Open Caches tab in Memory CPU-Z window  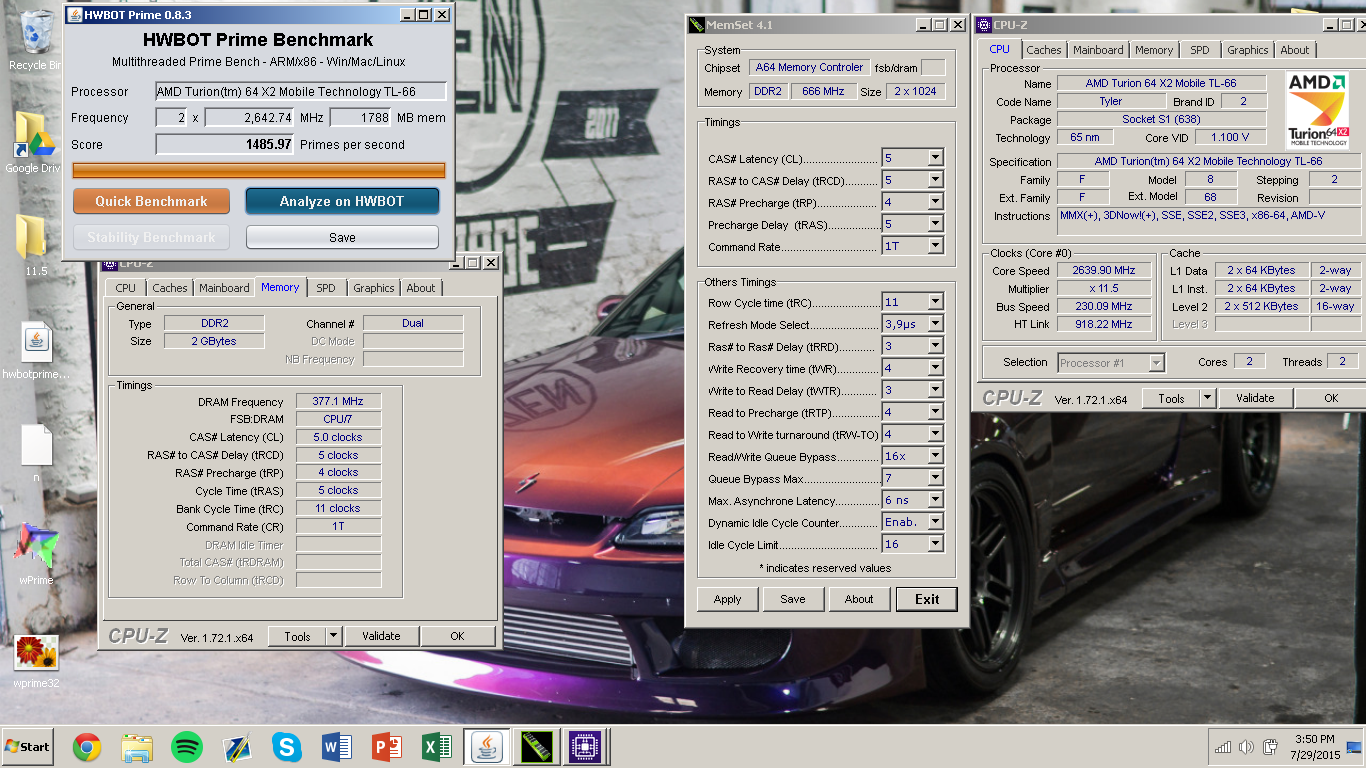[x=170, y=288]
